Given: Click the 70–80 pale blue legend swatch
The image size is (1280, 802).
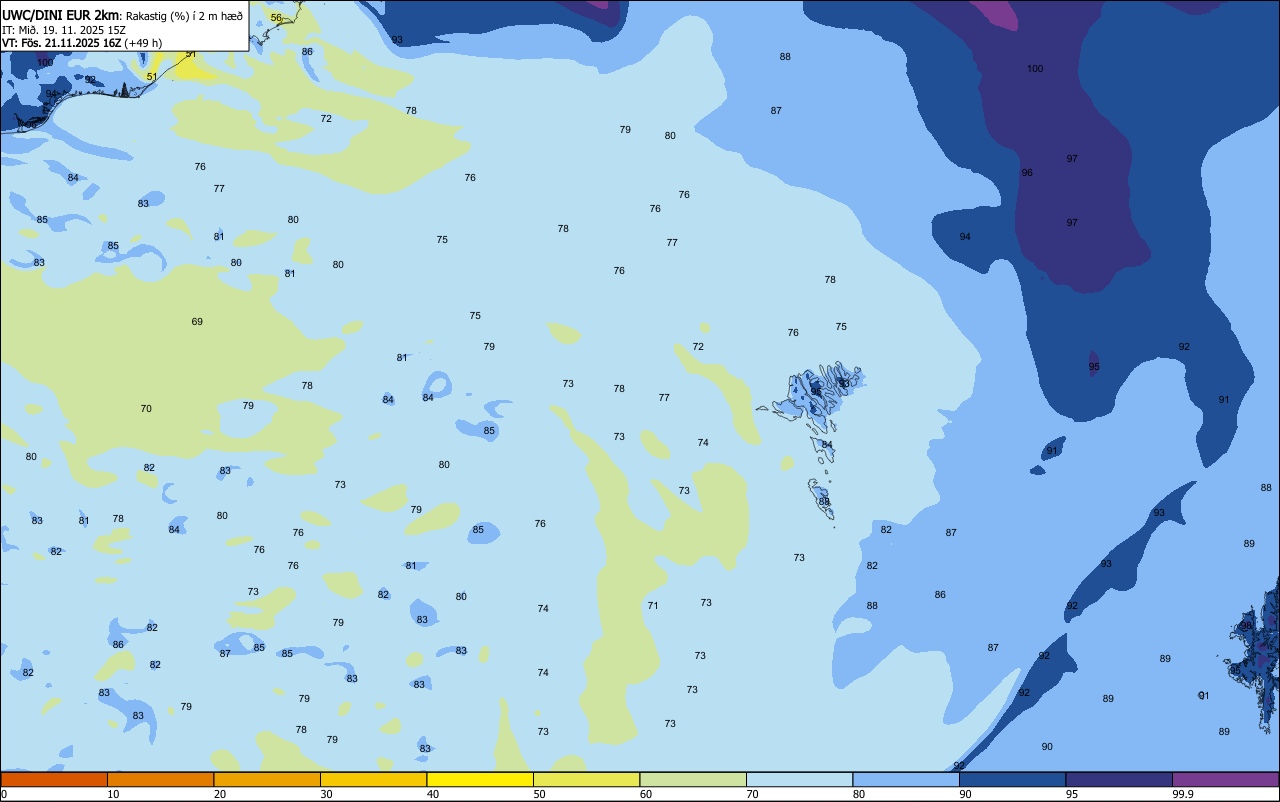Looking at the screenshot, I should click(x=799, y=779).
